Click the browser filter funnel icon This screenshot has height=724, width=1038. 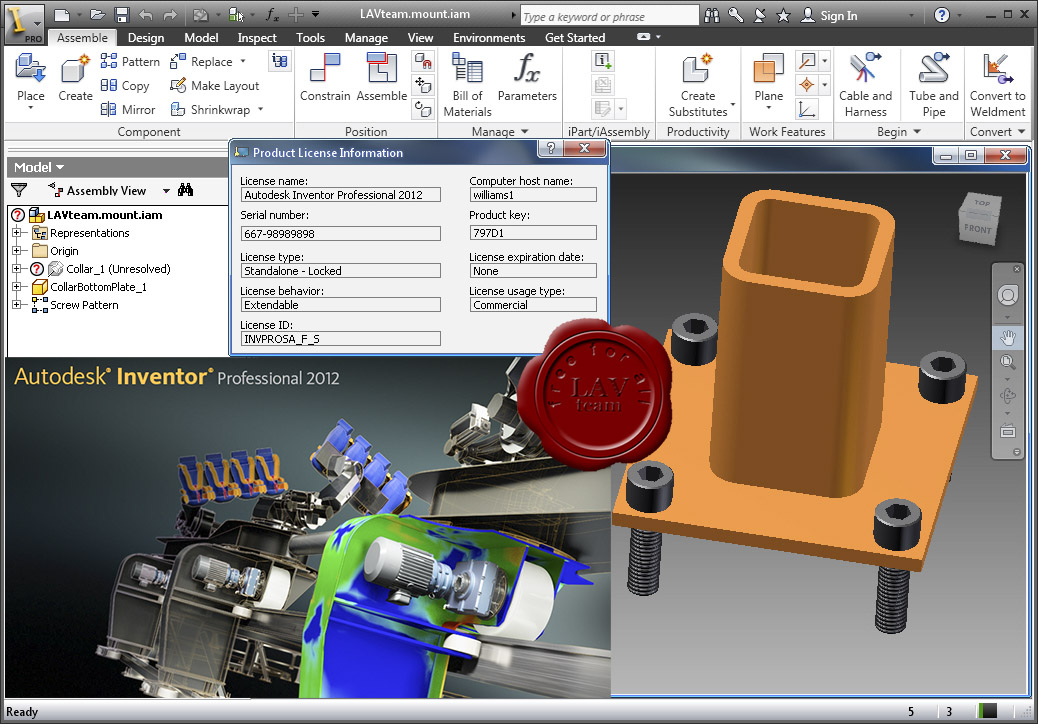(19, 191)
